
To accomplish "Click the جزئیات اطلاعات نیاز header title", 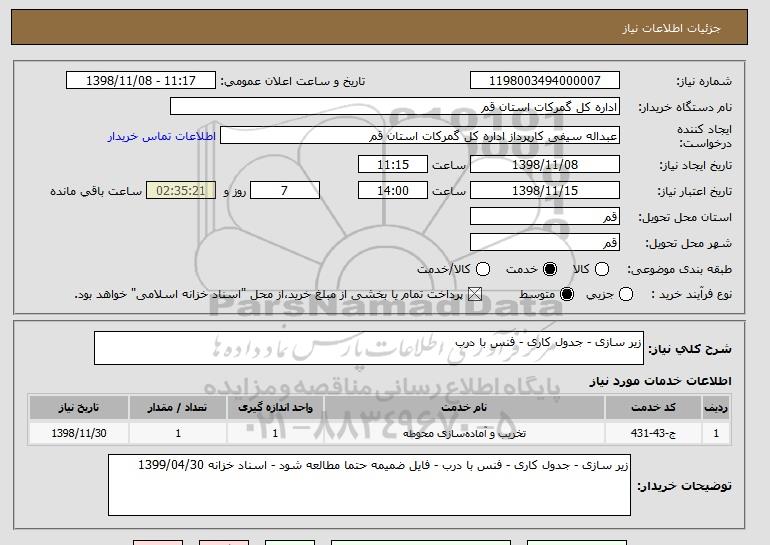I will tap(671, 28).
